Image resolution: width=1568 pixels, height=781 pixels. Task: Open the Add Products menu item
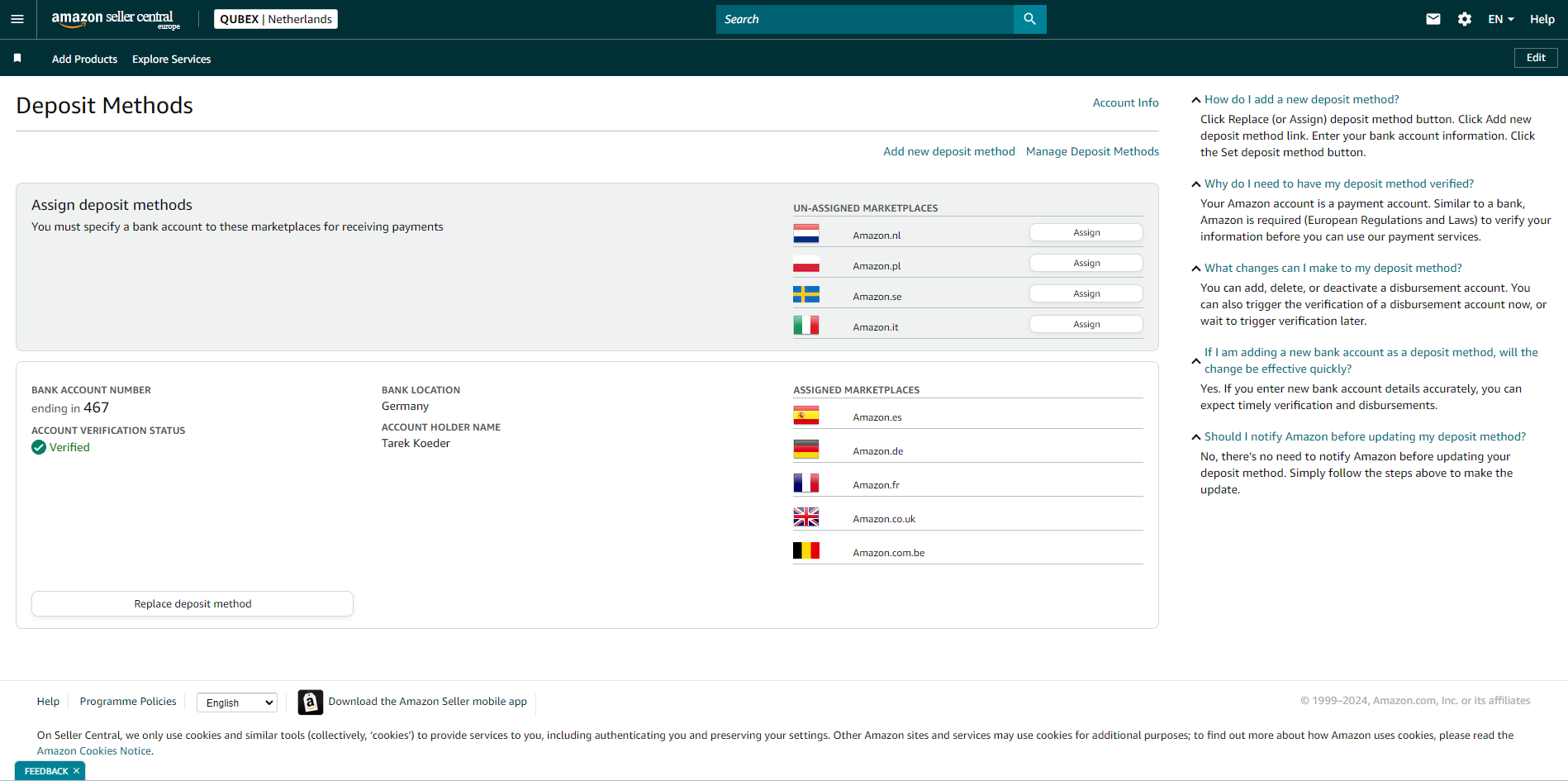tap(84, 59)
